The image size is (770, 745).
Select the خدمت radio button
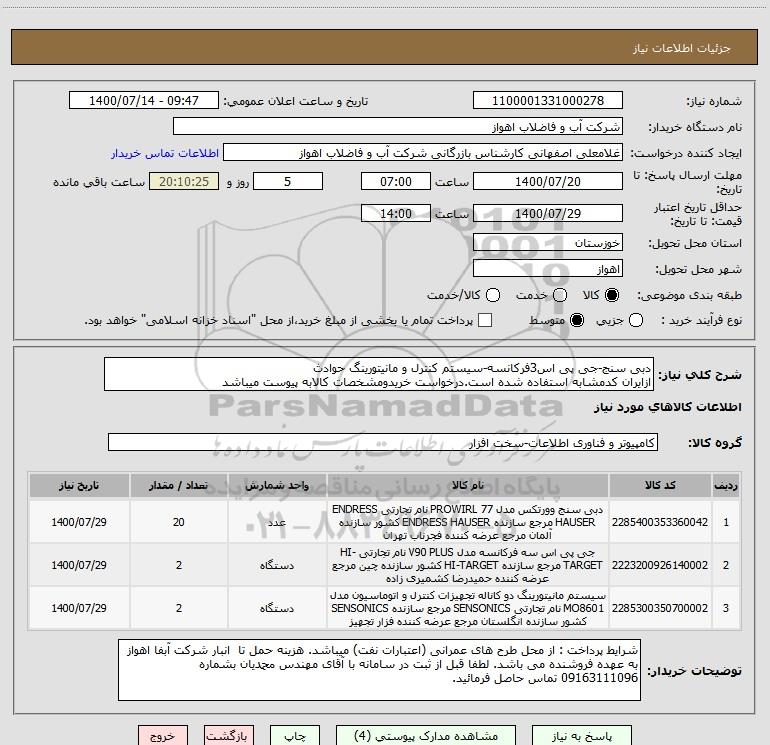click(x=560, y=295)
